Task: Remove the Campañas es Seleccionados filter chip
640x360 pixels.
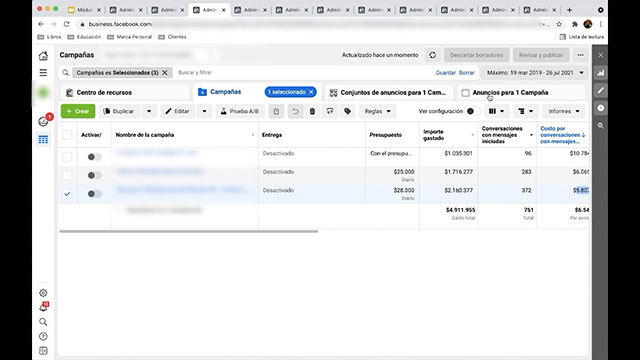Action: click(x=165, y=73)
